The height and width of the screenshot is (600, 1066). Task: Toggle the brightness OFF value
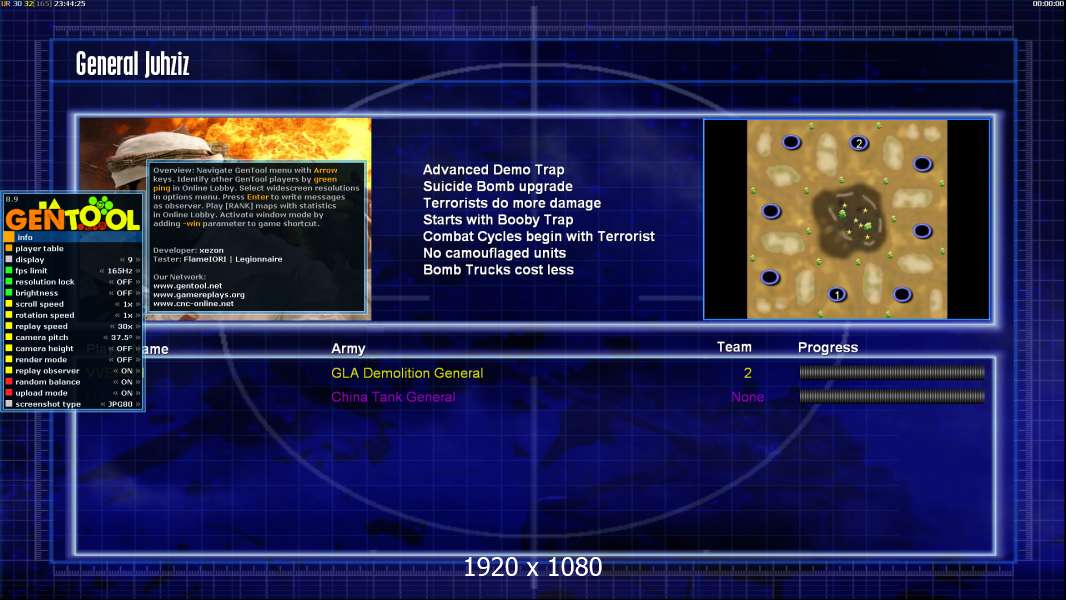(124, 293)
